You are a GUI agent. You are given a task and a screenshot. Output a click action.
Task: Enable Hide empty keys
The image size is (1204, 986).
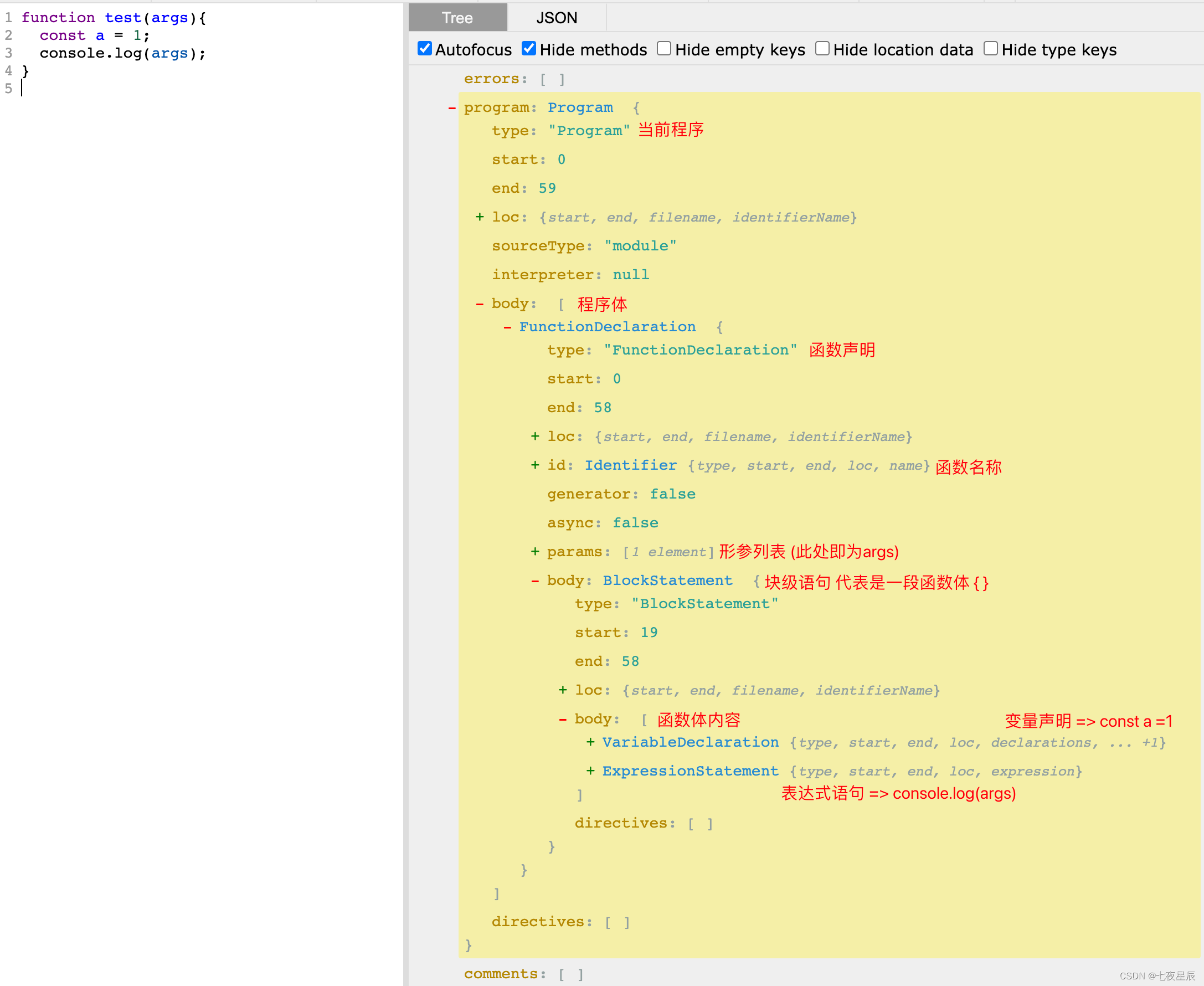(x=664, y=48)
